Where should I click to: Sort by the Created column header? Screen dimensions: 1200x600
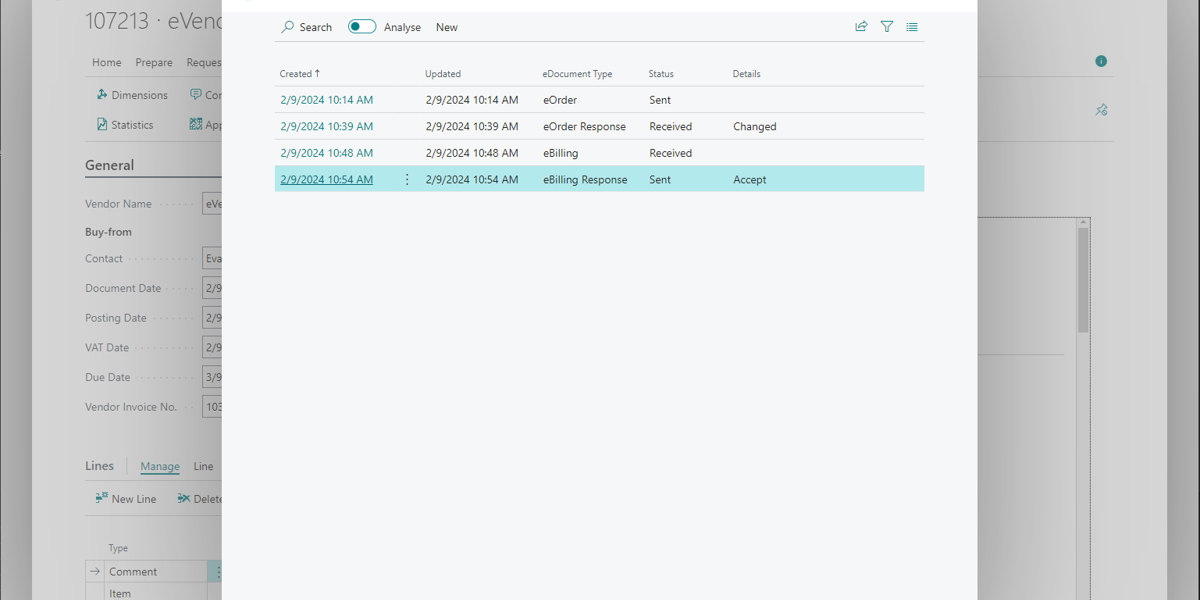tap(299, 74)
